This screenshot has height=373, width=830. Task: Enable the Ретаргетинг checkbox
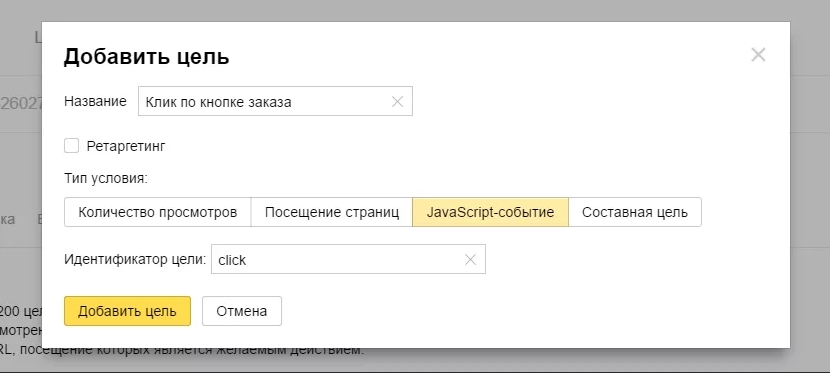pyautogui.click(x=71, y=145)
